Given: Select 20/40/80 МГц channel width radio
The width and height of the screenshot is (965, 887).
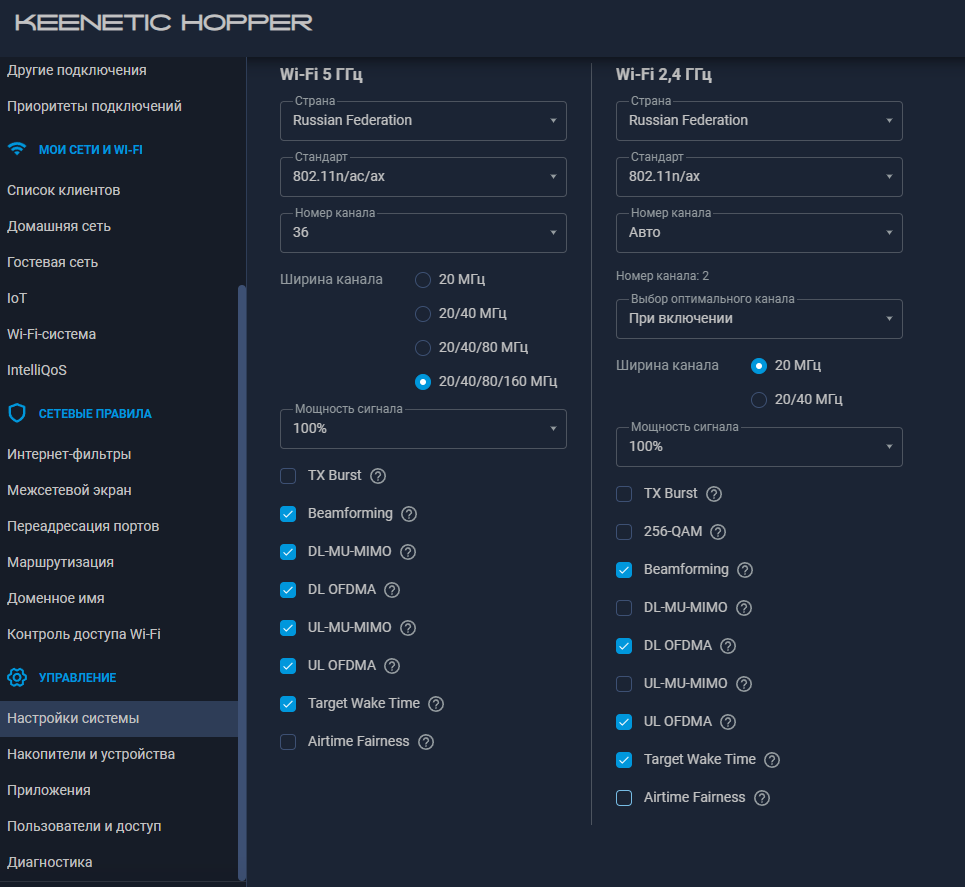Looking at the screenshot, I should point(423,347).
